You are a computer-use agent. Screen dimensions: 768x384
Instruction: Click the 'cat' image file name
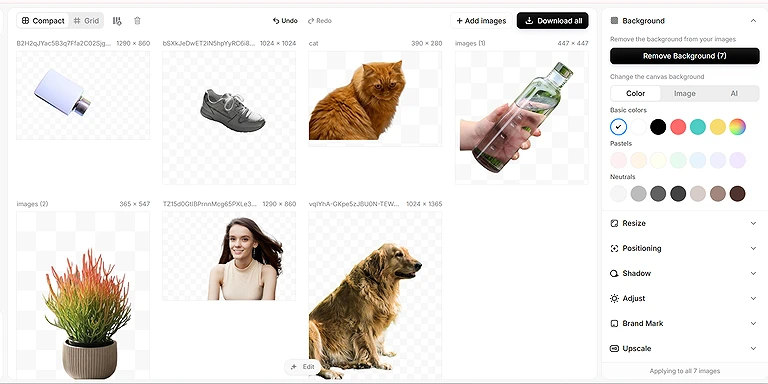[x=313, y=43]
